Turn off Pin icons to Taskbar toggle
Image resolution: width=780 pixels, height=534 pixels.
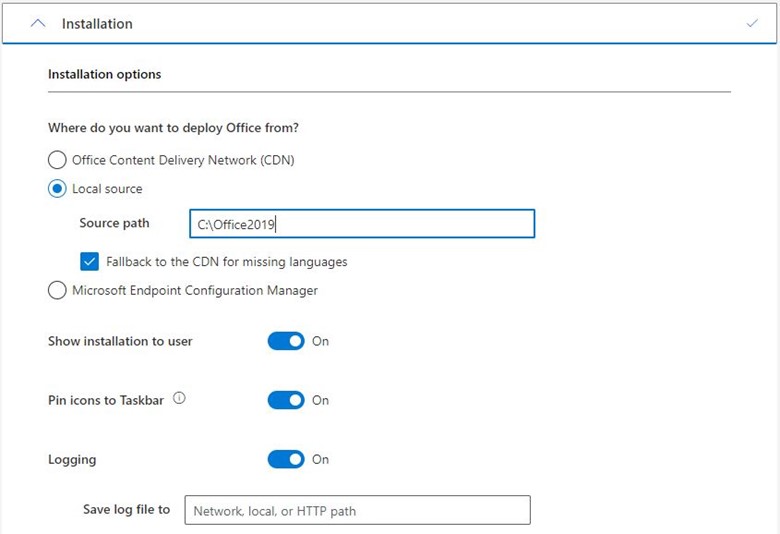(x=286, y=400)
